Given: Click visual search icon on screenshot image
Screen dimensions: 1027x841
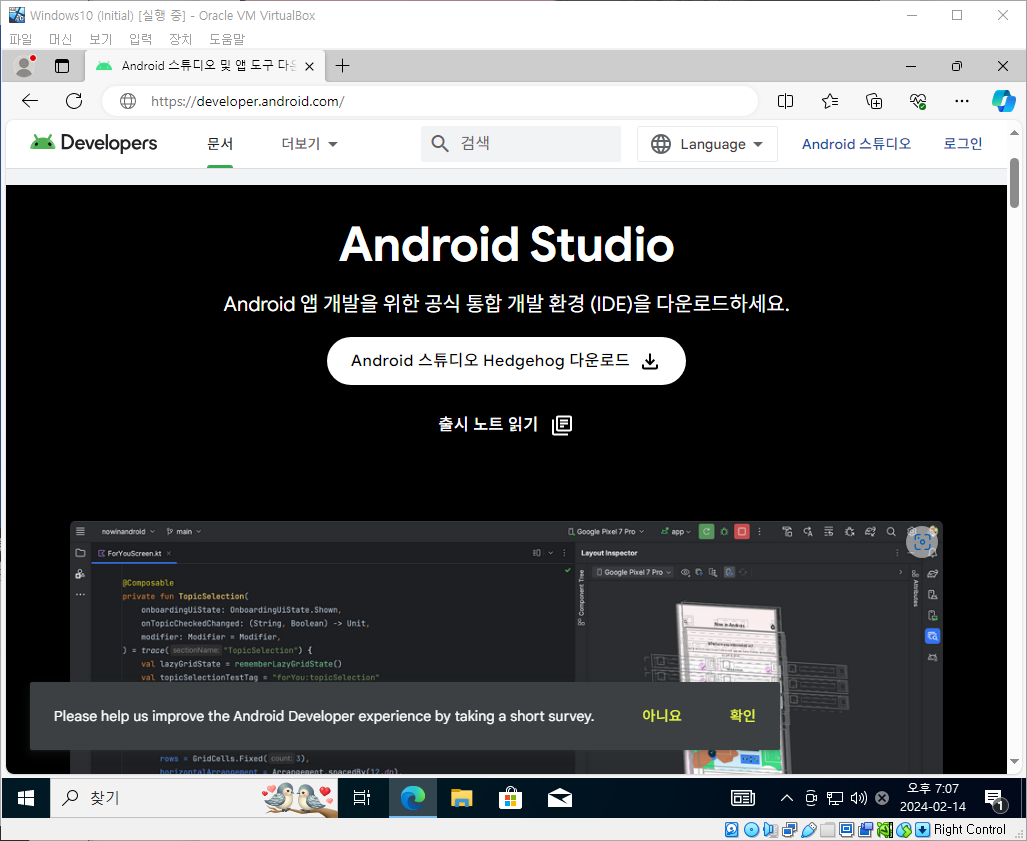Looking at the screenshot, I should click(x=922, y=542).
